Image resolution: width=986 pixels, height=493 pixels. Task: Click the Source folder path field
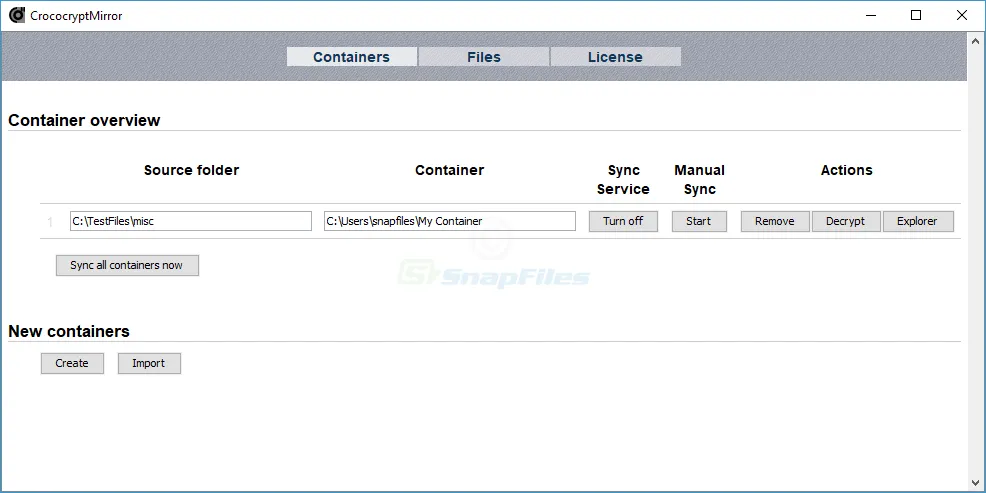[191, 221]
